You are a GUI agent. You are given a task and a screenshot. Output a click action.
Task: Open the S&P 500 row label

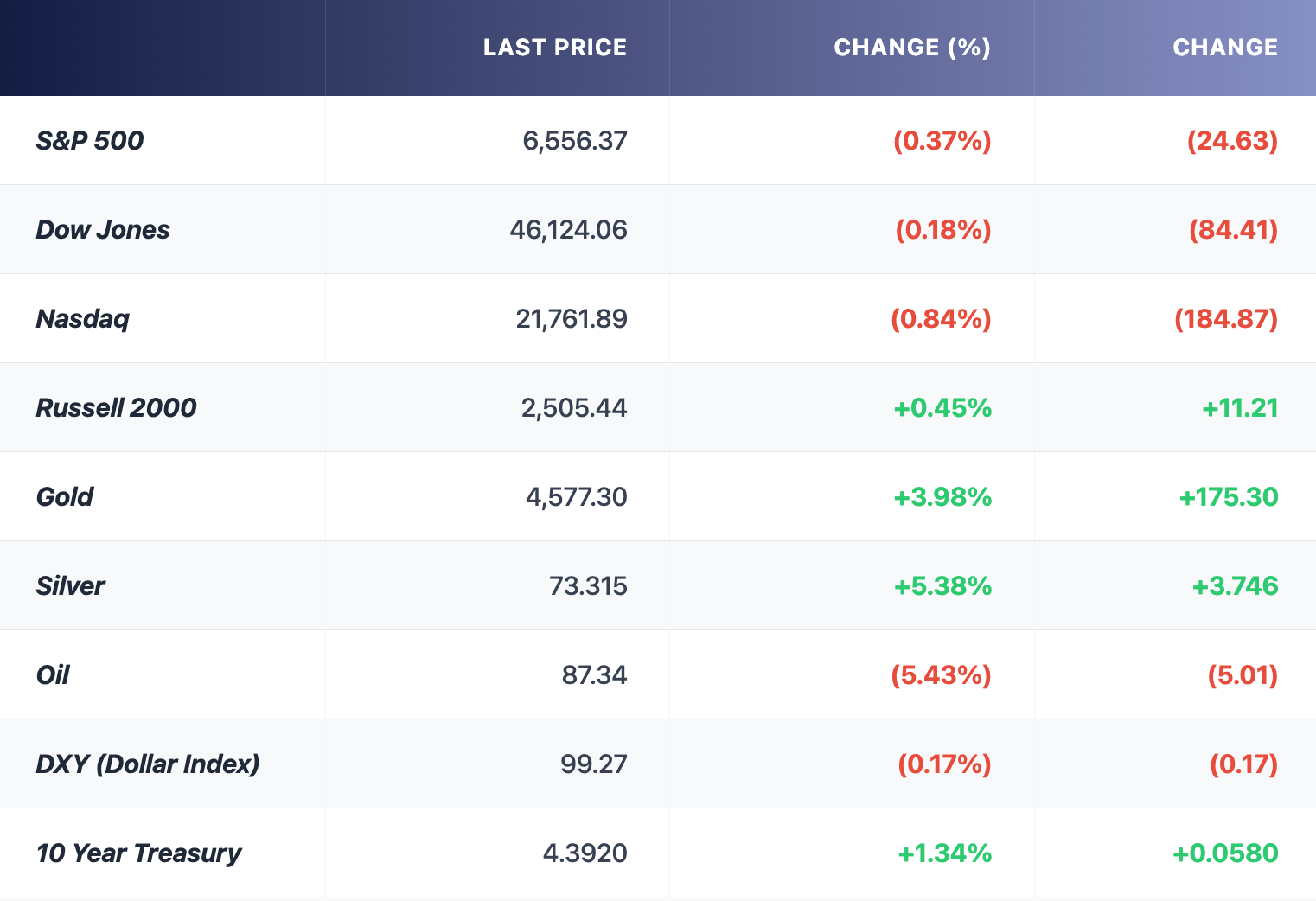tap(90, 141)
